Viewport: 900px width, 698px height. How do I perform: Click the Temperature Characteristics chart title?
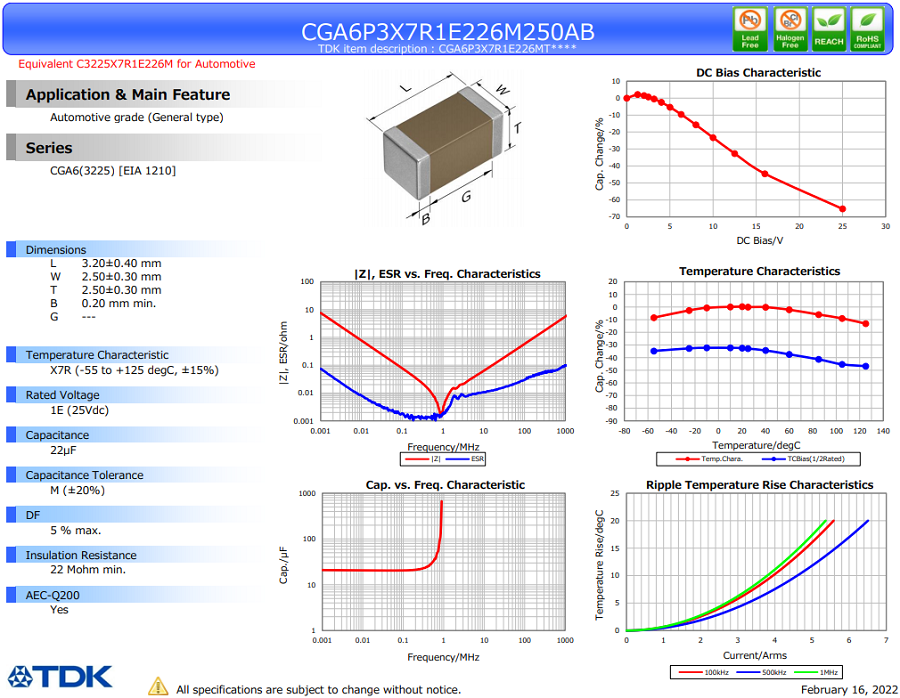click(759, 272)
